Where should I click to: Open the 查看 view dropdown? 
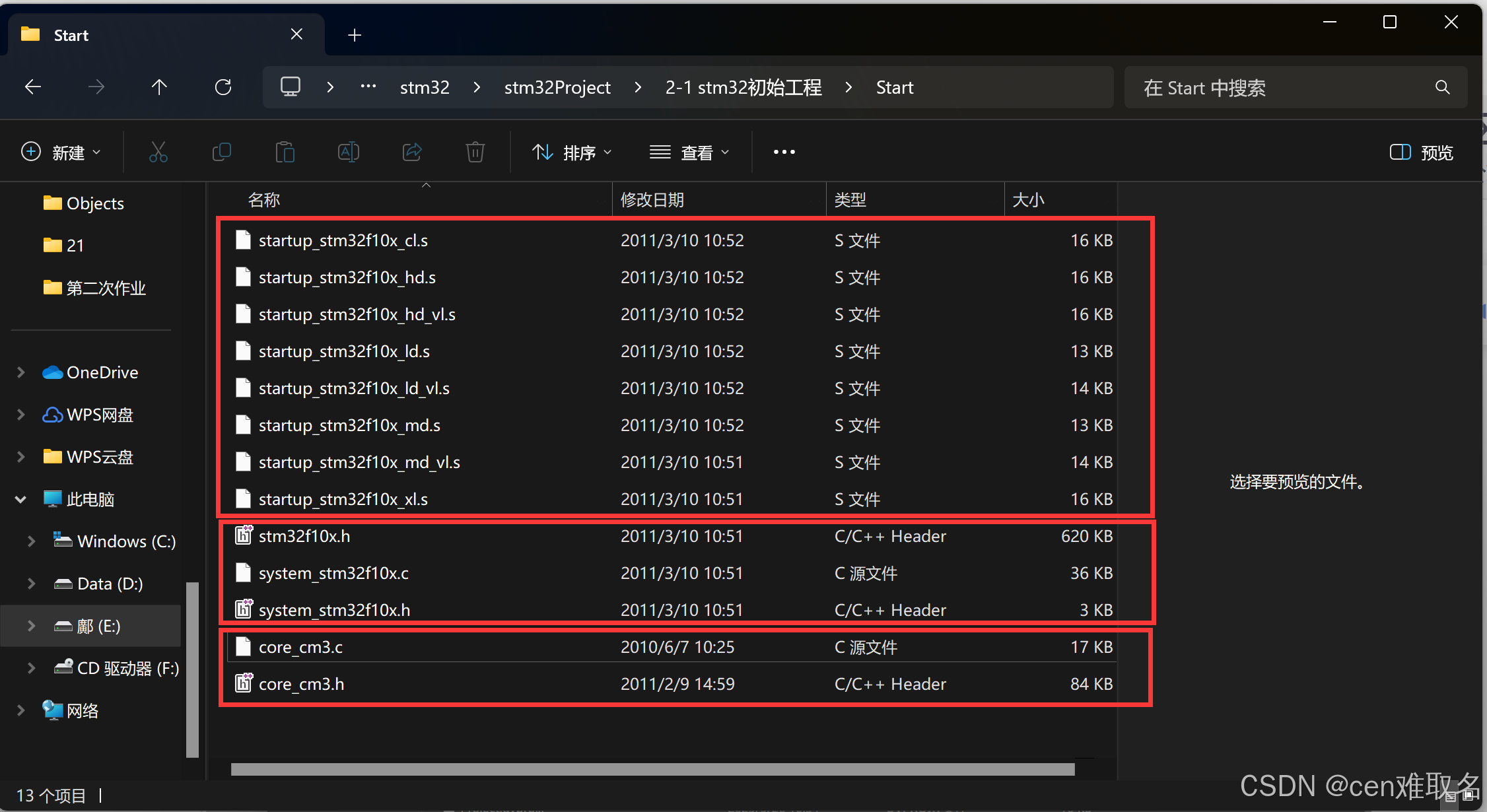pyautogui.click(x=689, y=152)
